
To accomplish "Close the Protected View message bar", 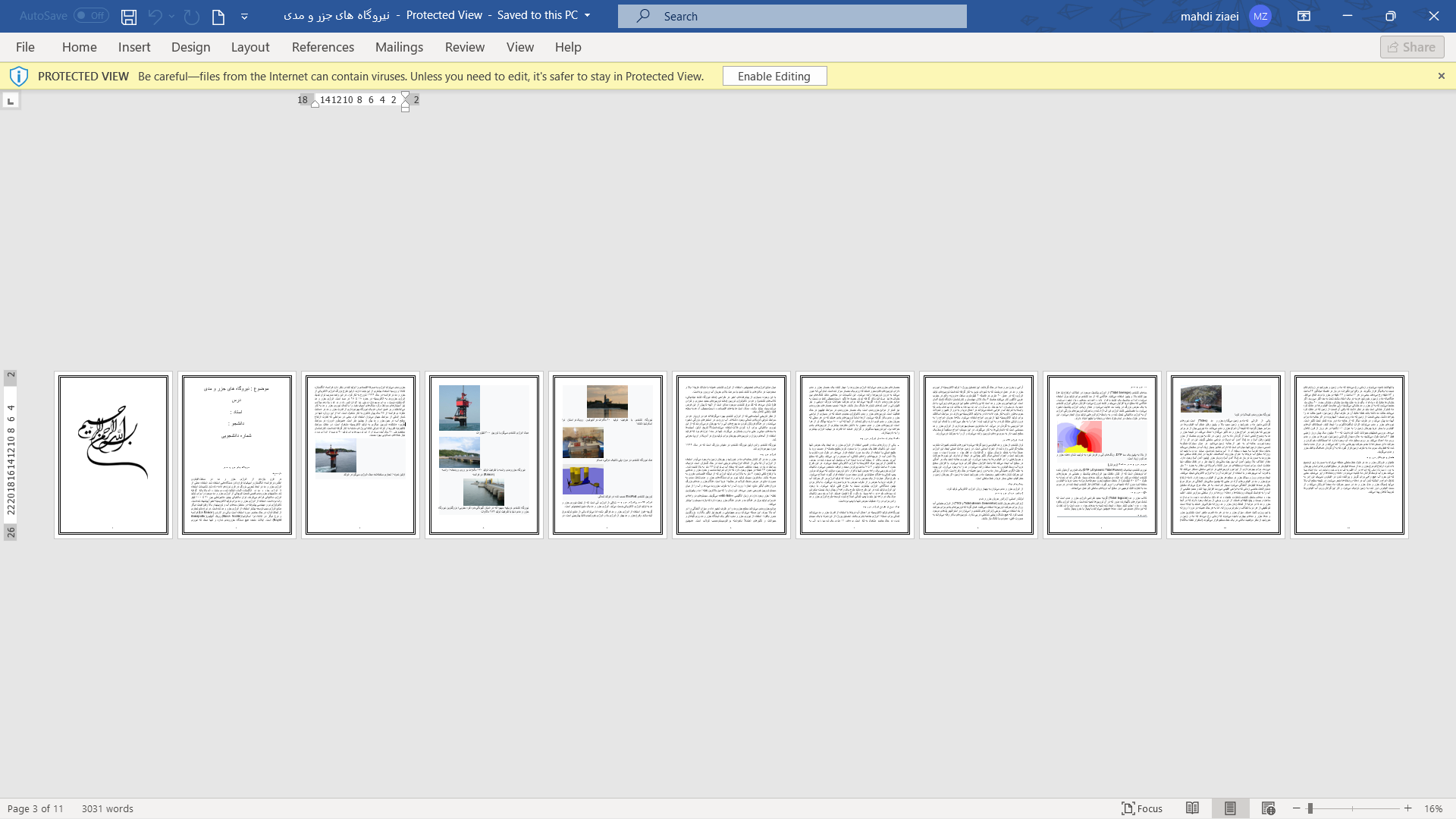I will 1442,76.
